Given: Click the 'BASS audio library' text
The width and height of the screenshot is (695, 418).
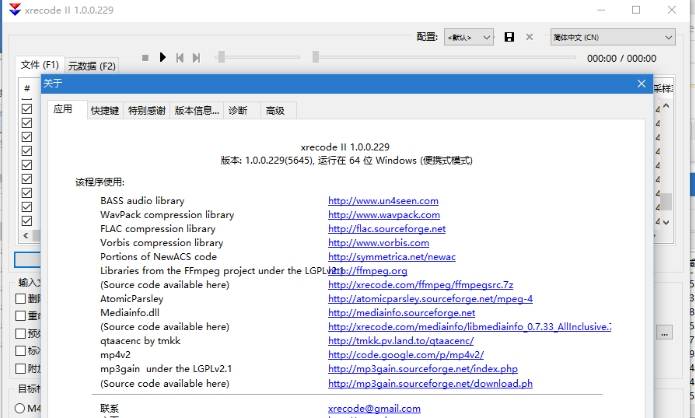Looking at the screenshot, I should tap(142, 201).
